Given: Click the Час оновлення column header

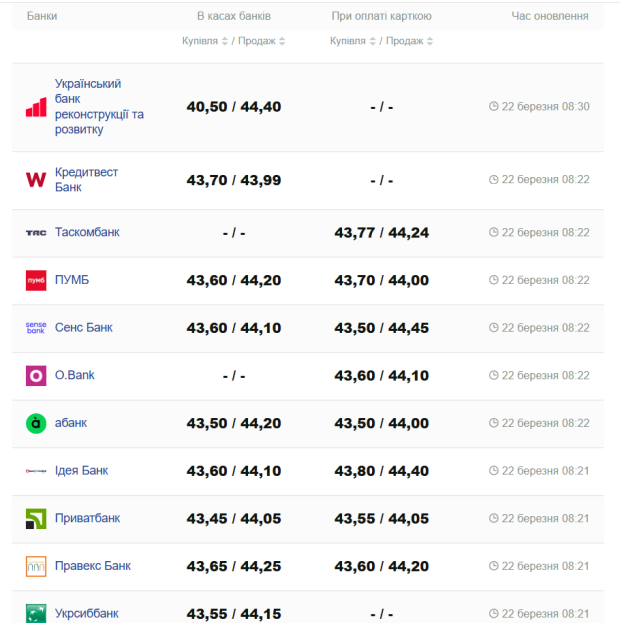Looking at the screenshot, I should coord(549,16).
